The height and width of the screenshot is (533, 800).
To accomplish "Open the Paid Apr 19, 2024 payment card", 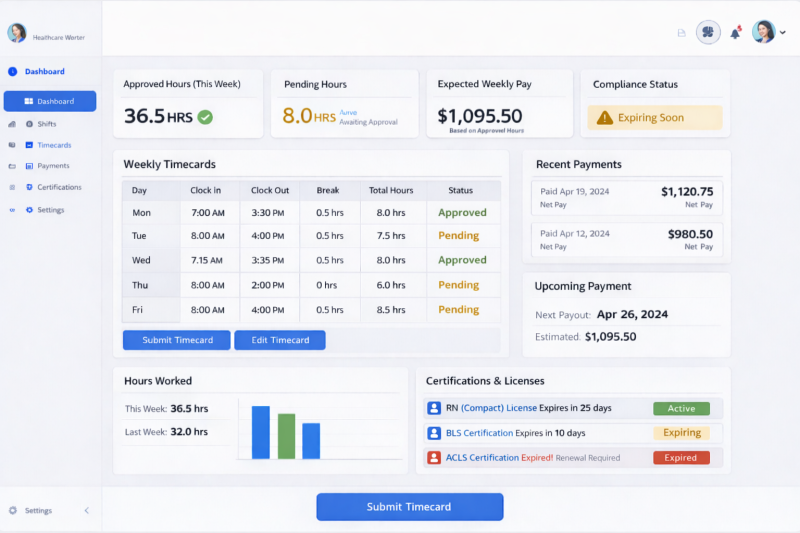I will coord(627,197).
